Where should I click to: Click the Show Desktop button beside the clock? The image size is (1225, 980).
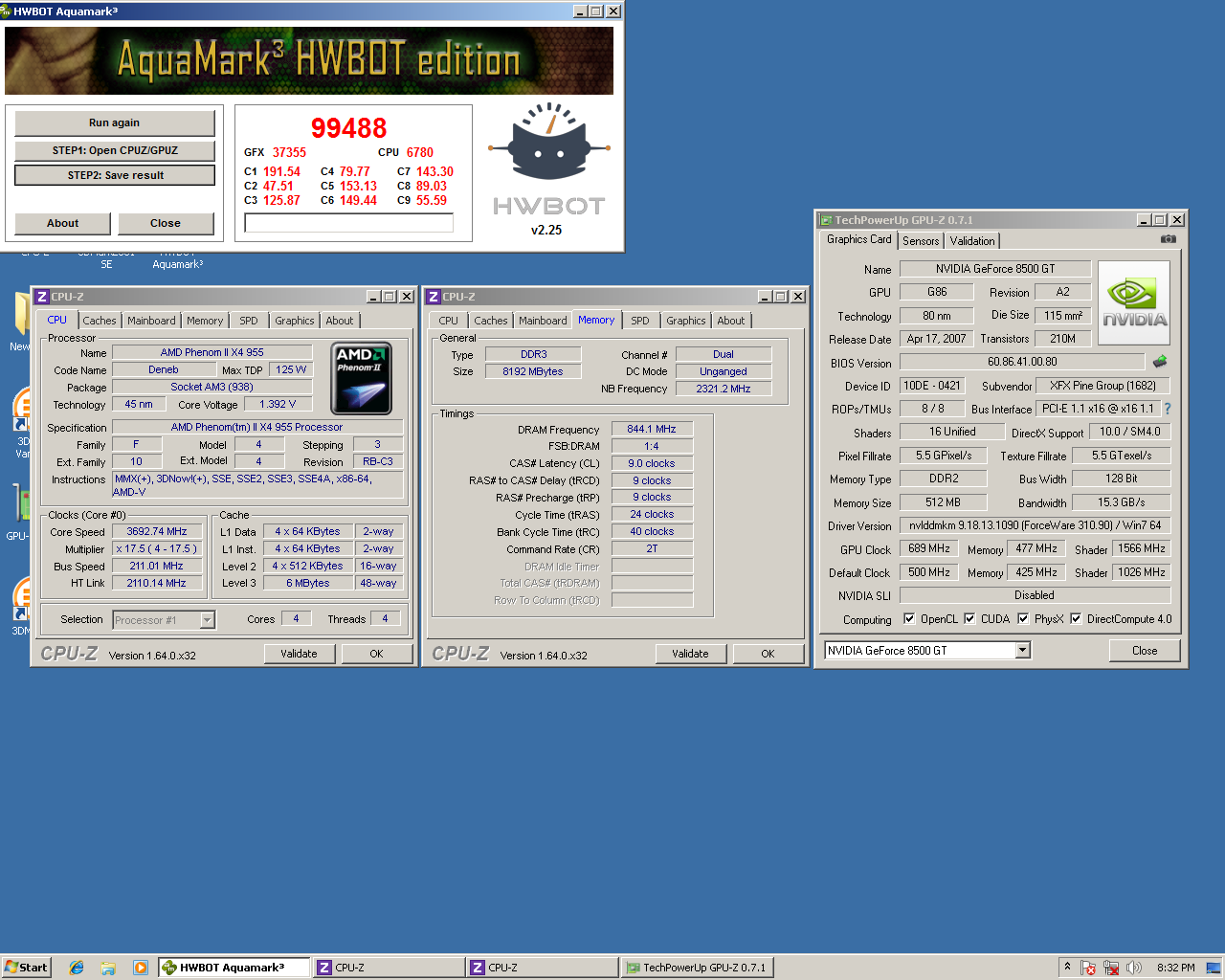pyautogui.click(x=1214, y=968)
